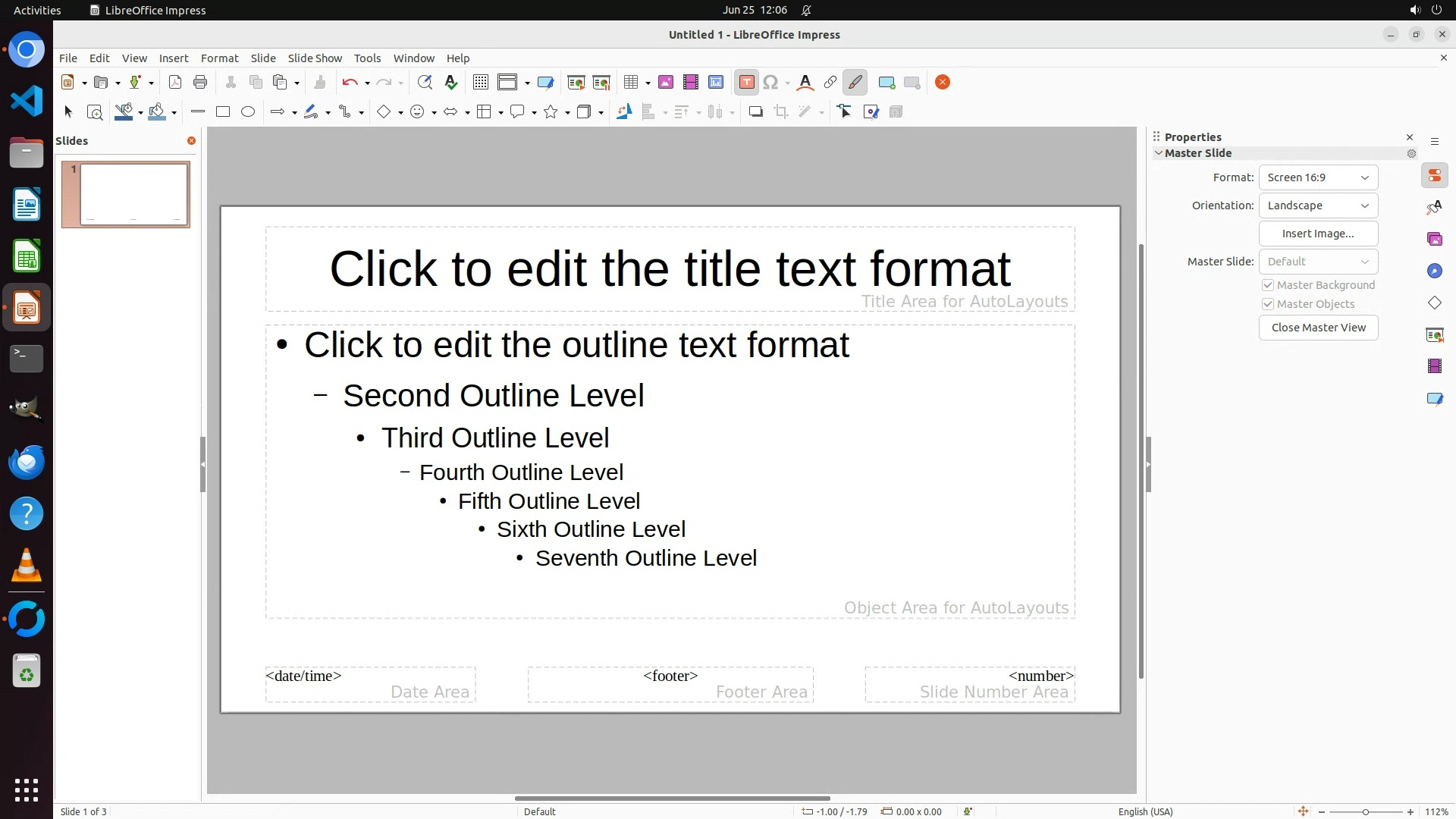Toggle the Insert Text Box button
Viewport: 1456px width, 819px height.
coord(746,83)
